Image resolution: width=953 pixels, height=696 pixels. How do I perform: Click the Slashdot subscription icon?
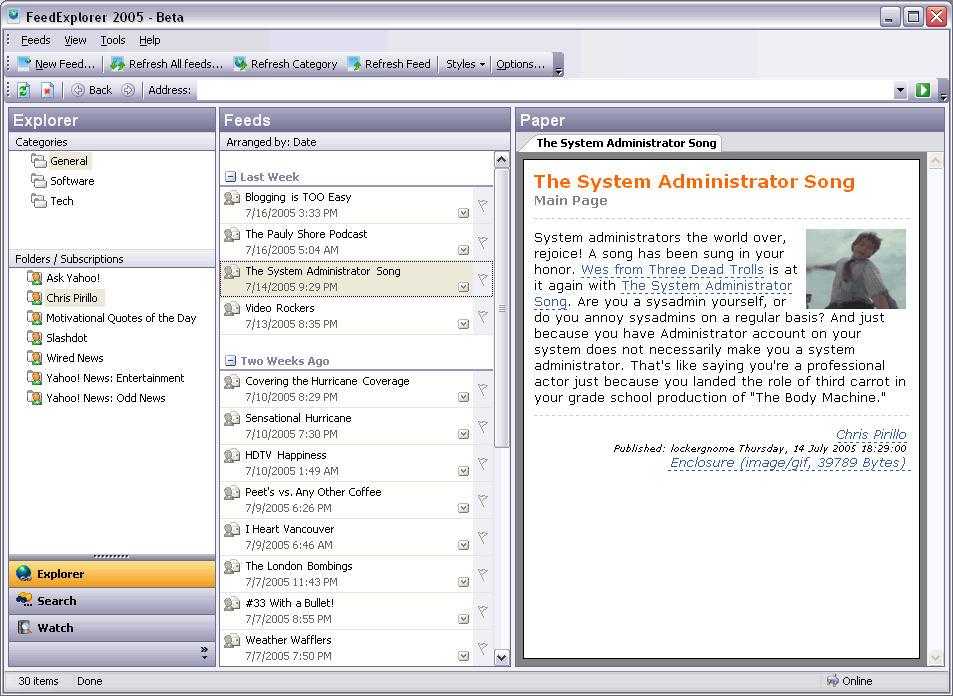pyautogui.click(x=35, y=337)
